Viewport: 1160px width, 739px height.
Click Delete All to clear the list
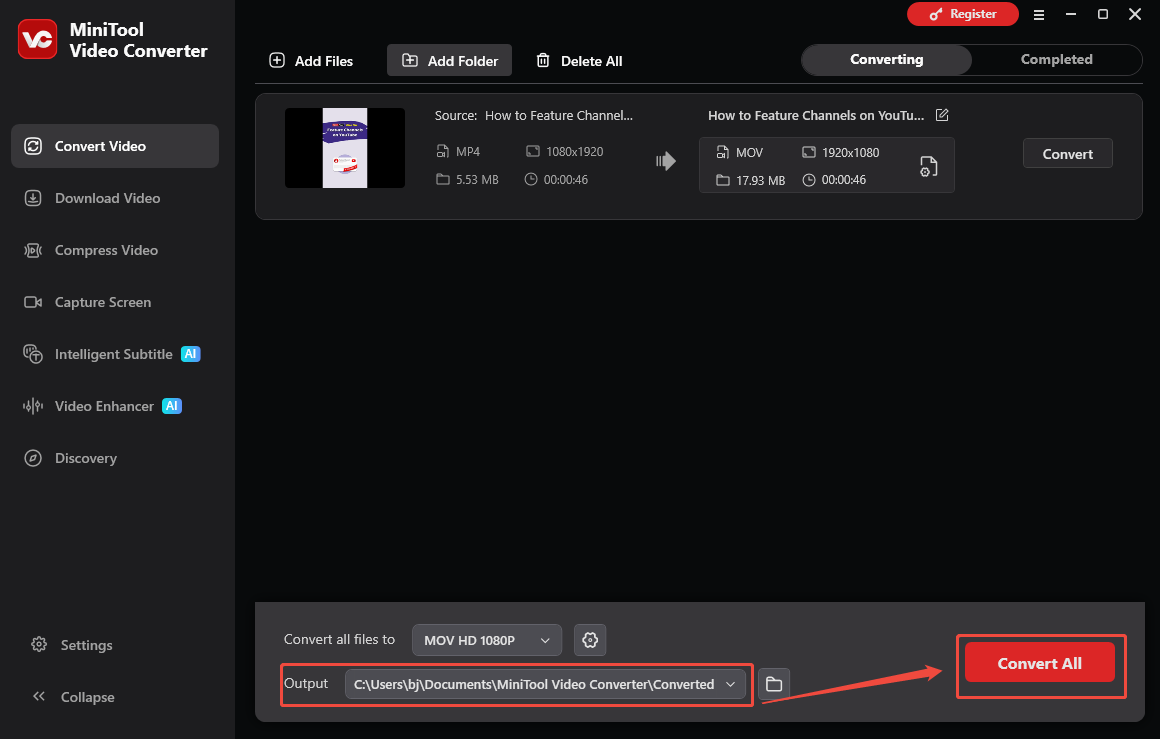tap(579, 61)
